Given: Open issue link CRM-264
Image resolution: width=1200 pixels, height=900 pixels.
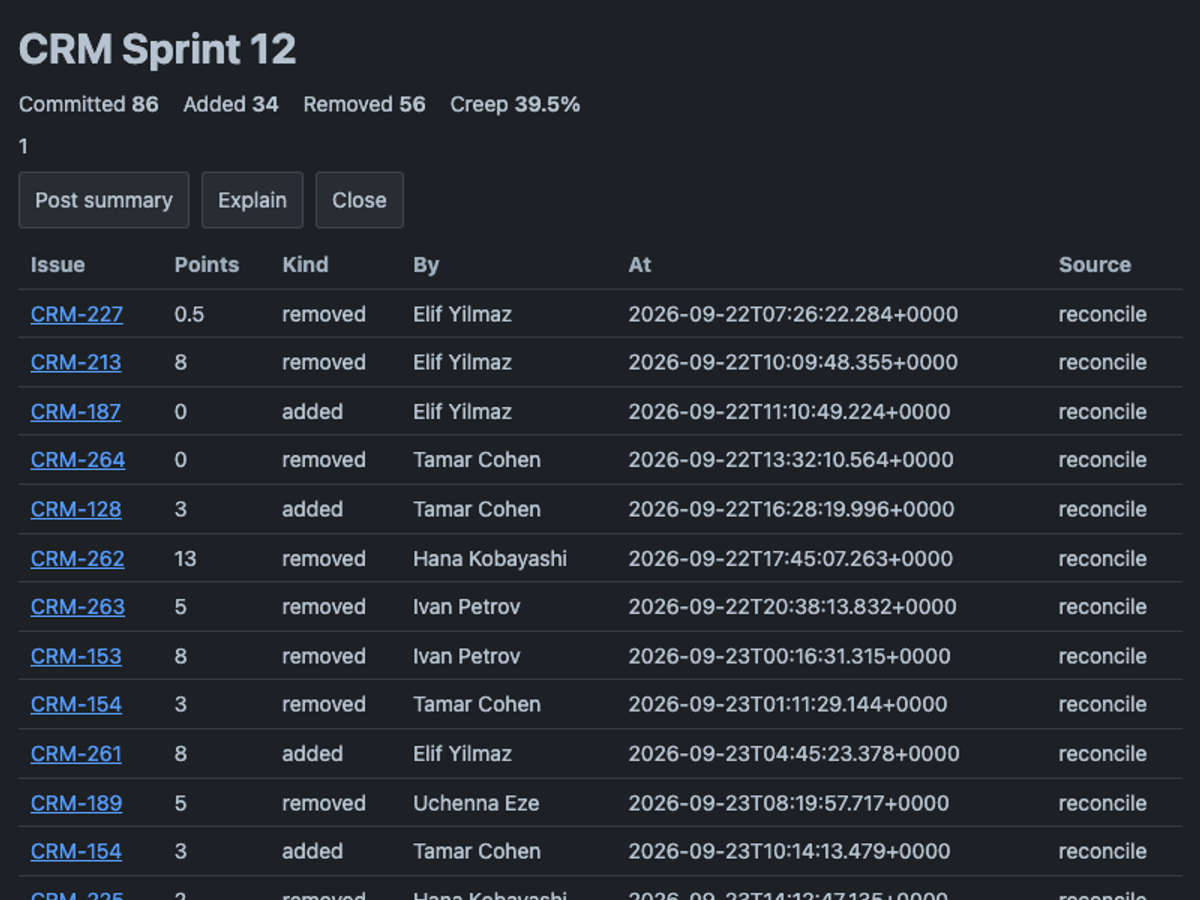Looking at the screenshot, I should (78, 460).
